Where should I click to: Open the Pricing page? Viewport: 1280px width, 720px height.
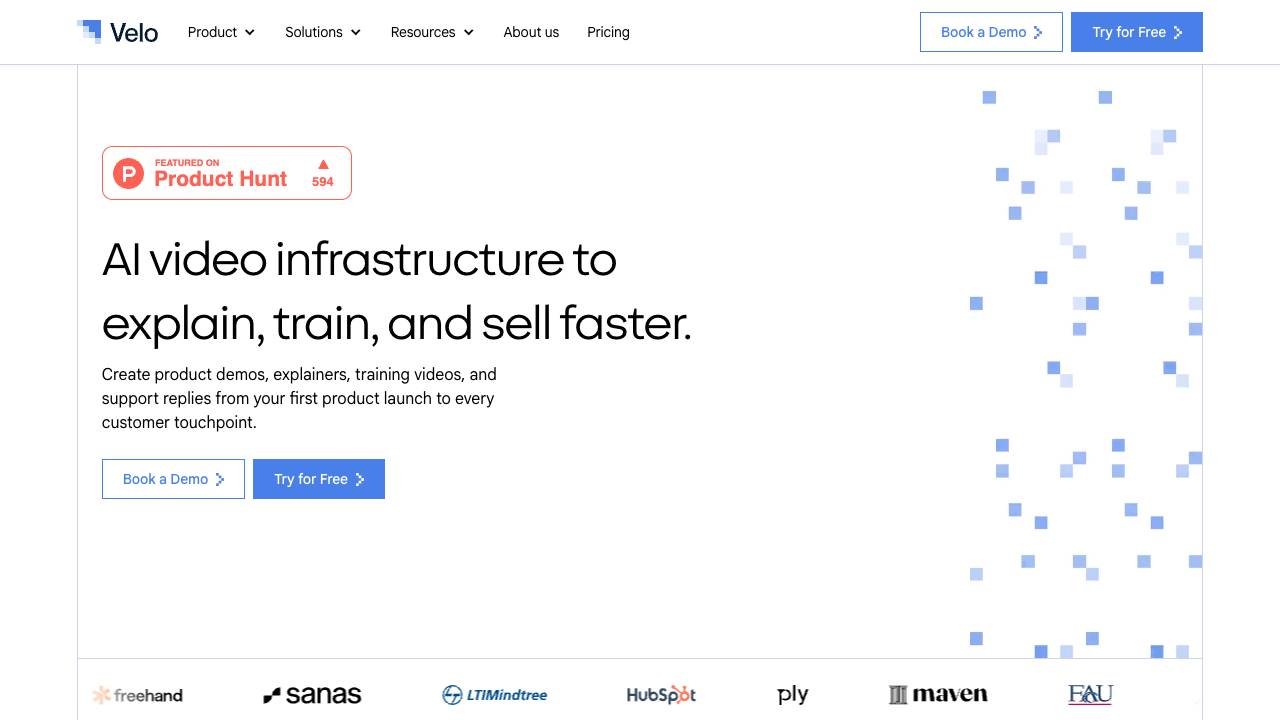[608, 32]
